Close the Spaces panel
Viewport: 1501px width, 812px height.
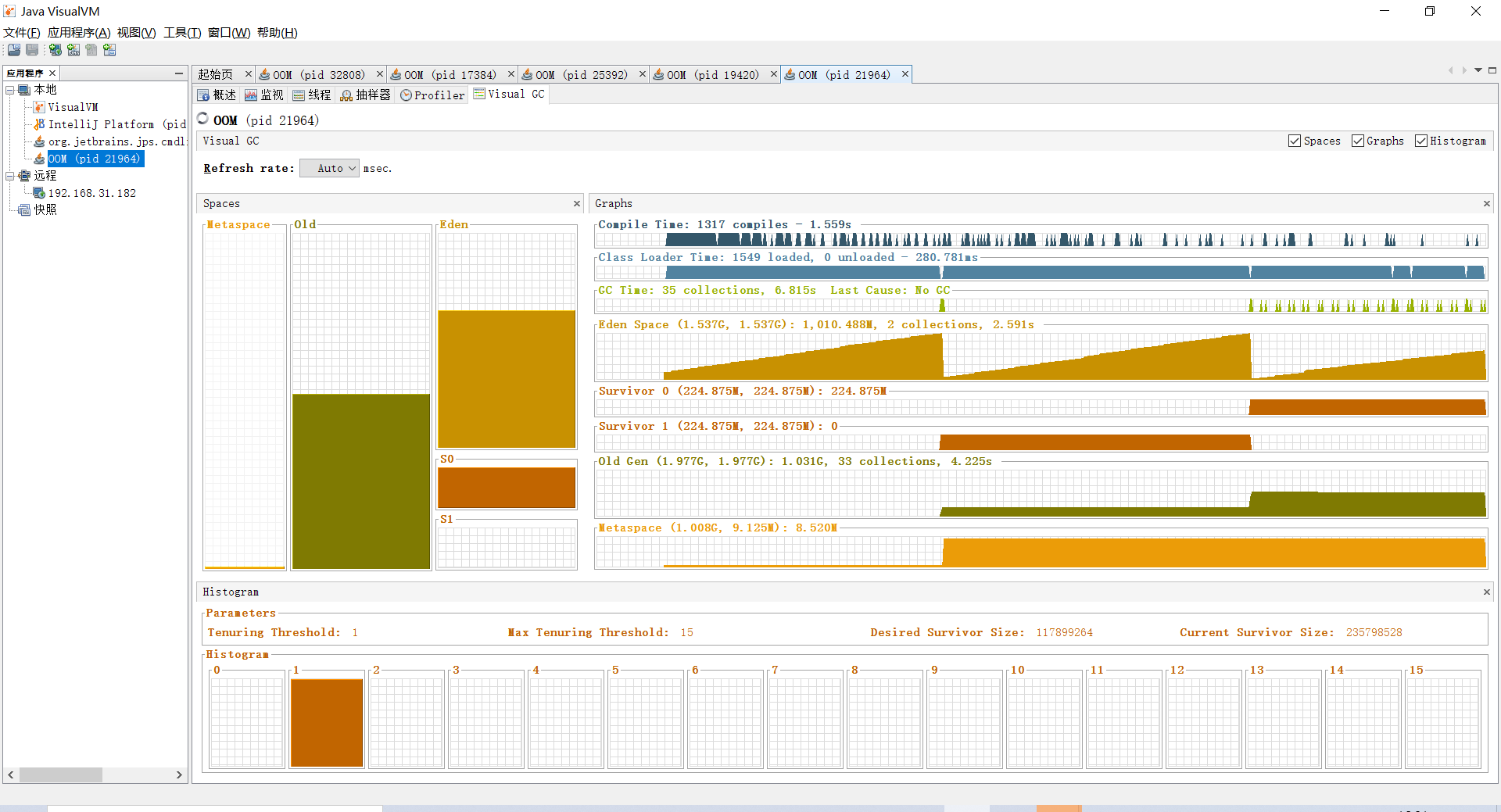[x=577, y=203]
